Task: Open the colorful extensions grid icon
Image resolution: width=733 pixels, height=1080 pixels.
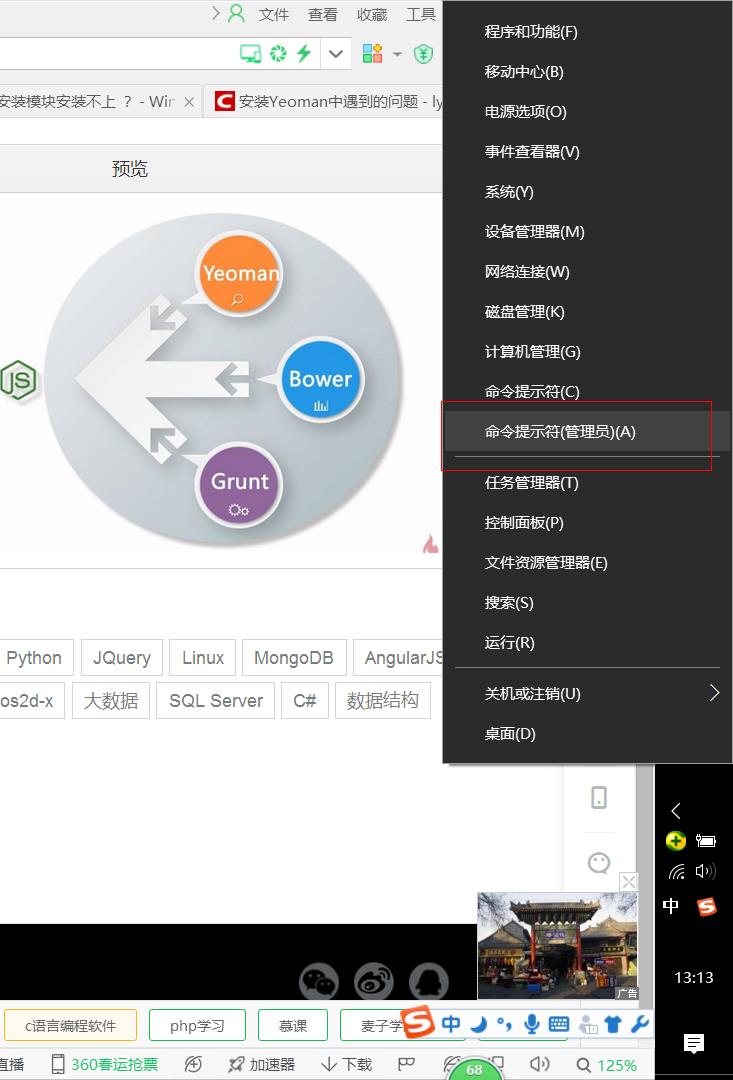Action: [372, 53]
